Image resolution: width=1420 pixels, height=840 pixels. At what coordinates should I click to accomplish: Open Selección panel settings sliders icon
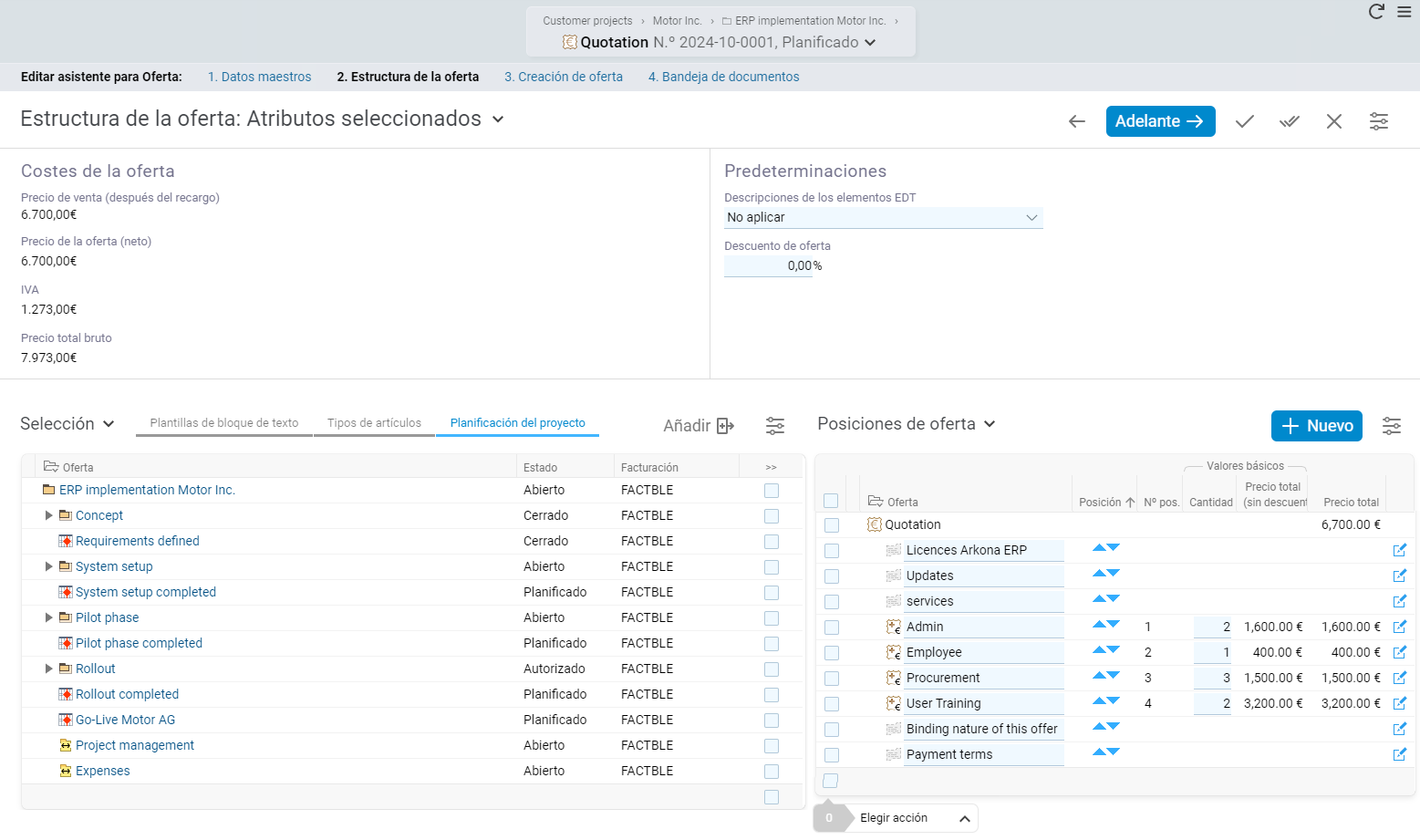775,426
